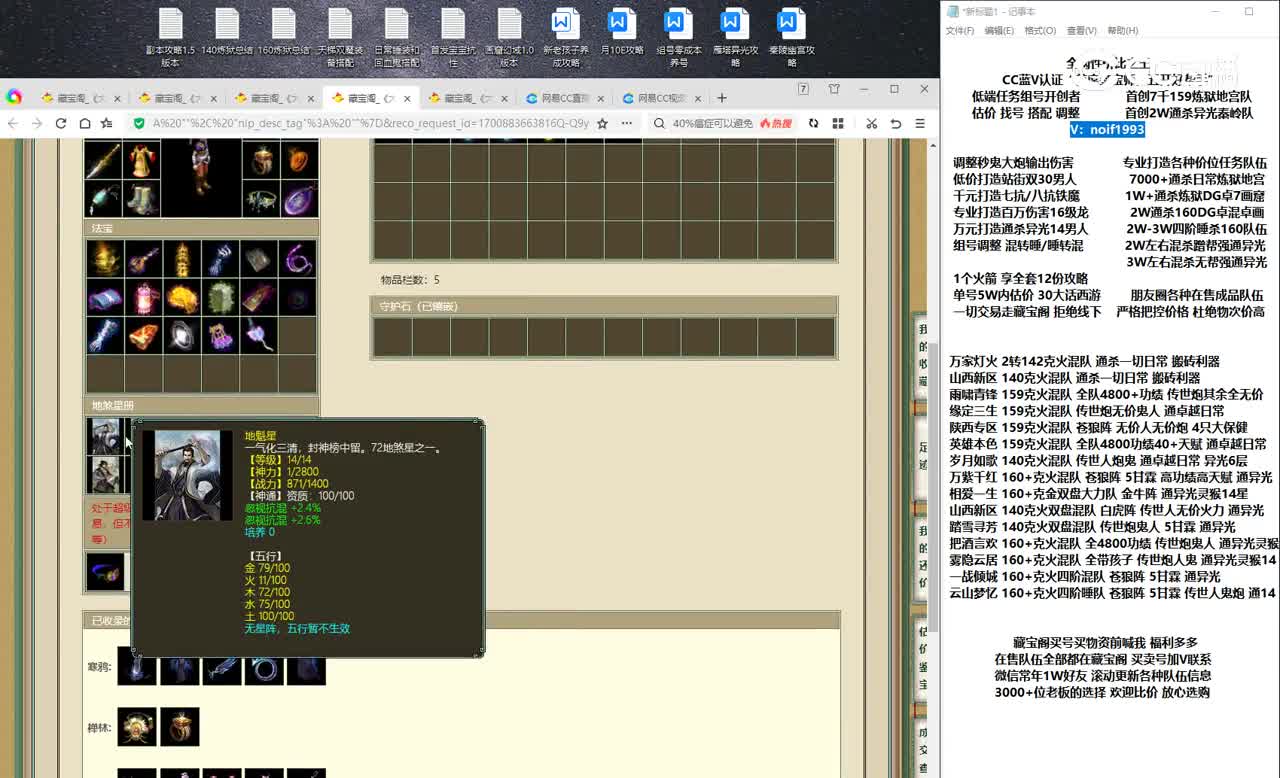Open the 140炼狱总结 desktop file
The width and height of the screenshot is (1280, 778).
coord(227,32)
